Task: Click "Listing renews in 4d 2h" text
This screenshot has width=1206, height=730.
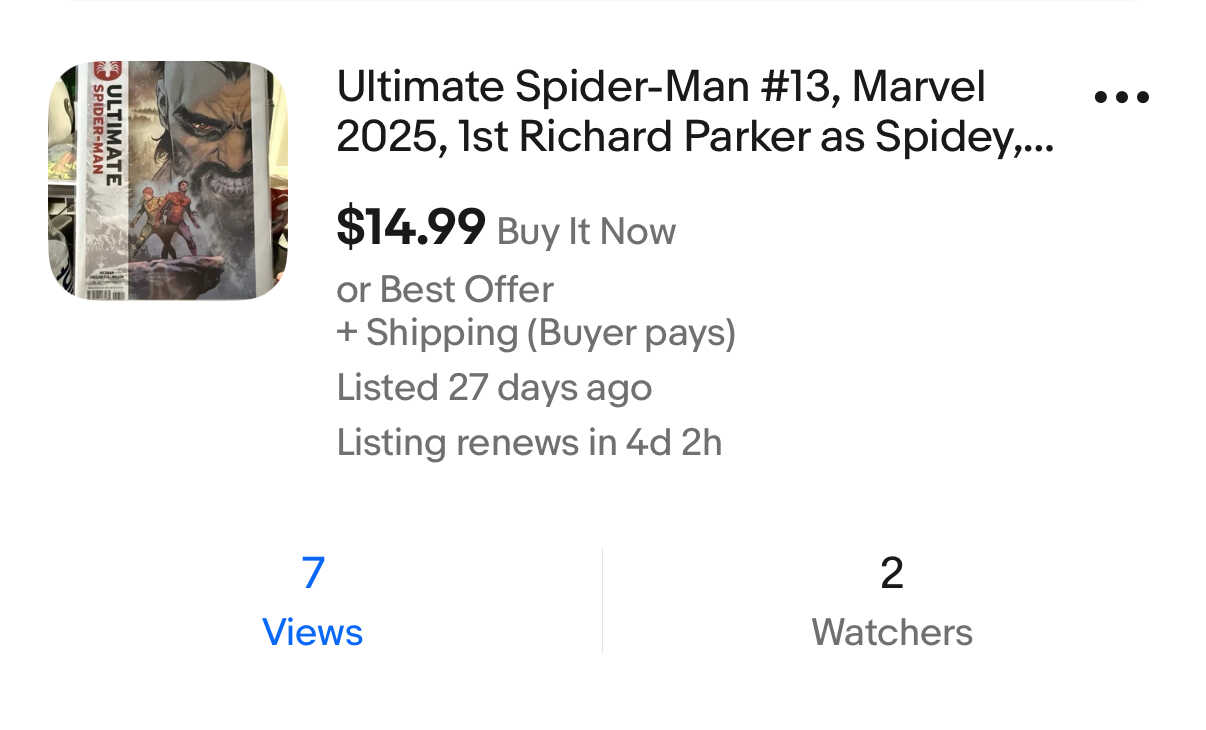Action: pyautogui.click(x=529, y=442)
